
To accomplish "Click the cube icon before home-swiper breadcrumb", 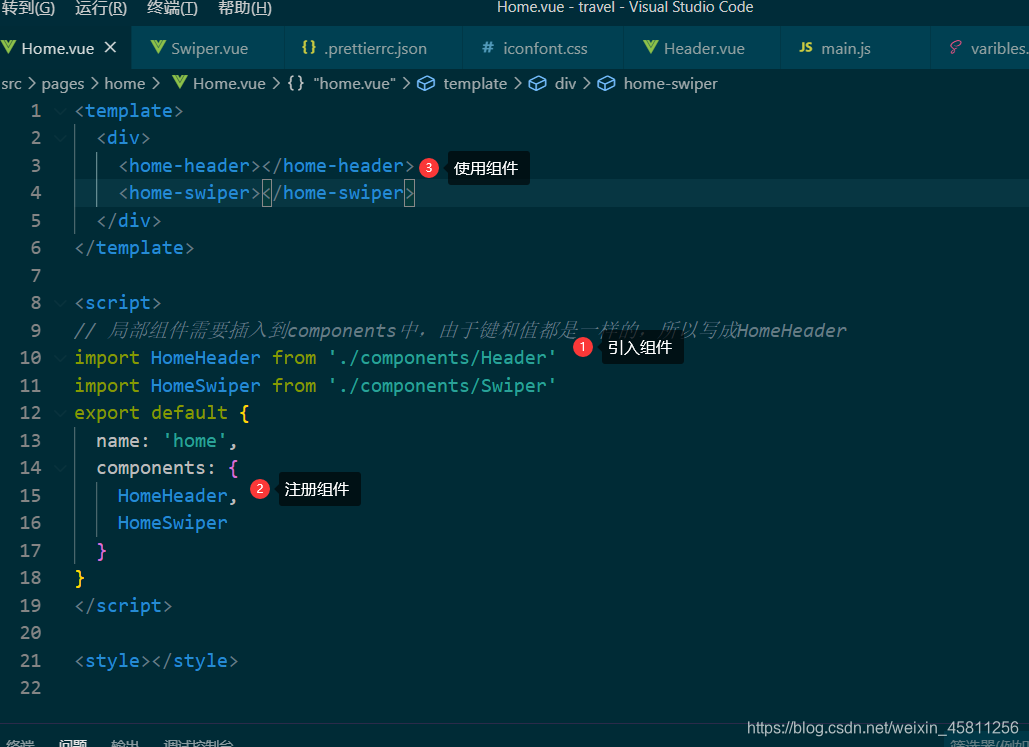I will [x=606, y=83].
